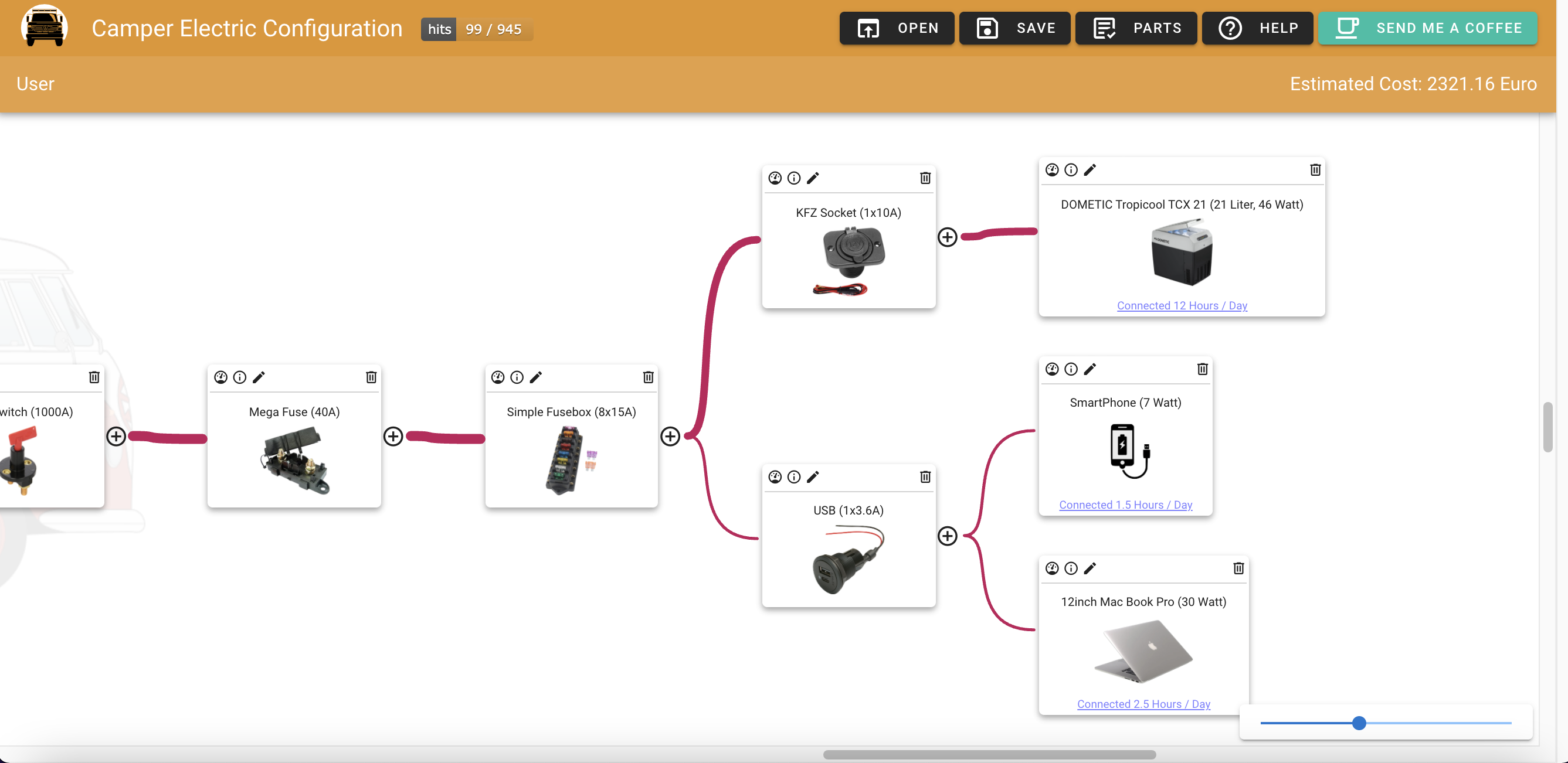Add a device after the Simple Fusebox
This screenshot has height=763, width=1568.
point(671,436)
